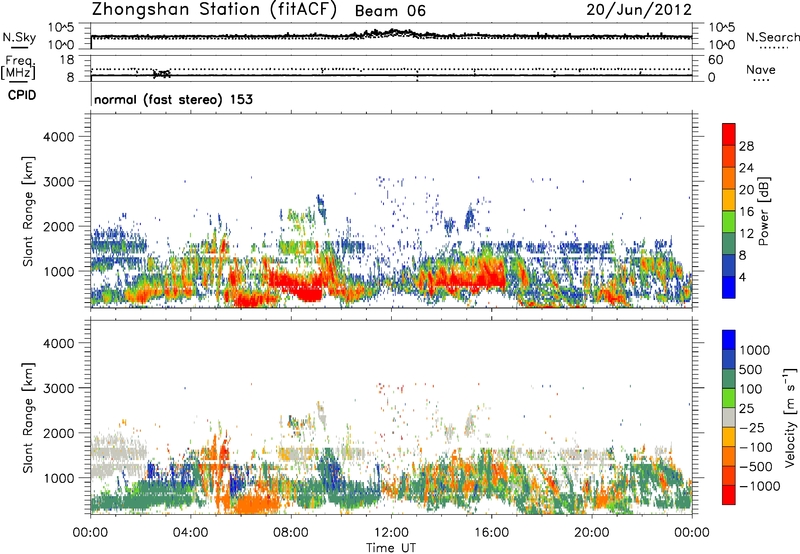
Task: Click the 'normal (fast stereo) 153' text
Action: (173, 99)
